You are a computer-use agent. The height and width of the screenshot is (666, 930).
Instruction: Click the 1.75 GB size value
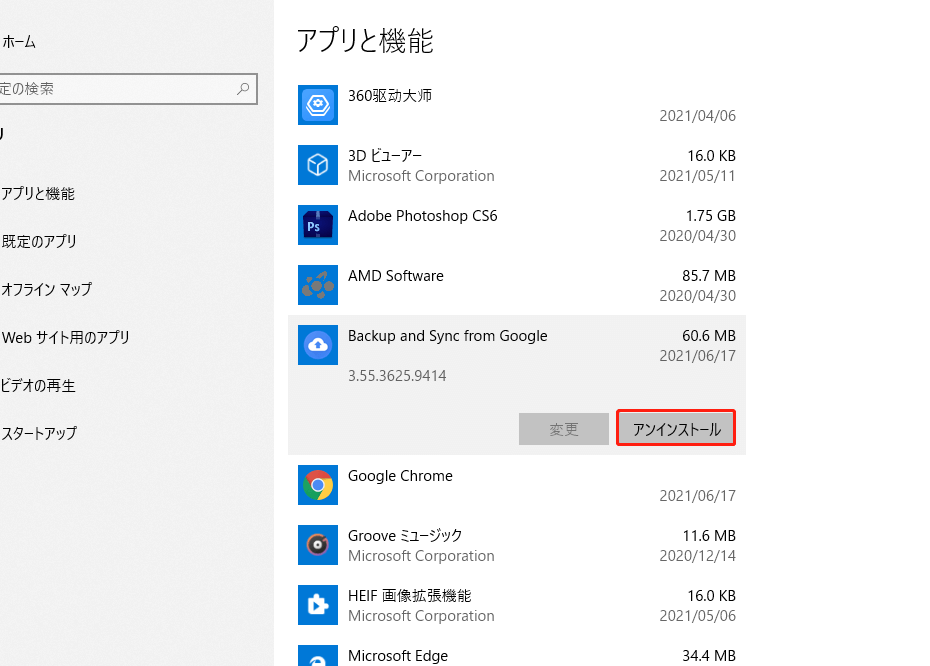[711, 216]
